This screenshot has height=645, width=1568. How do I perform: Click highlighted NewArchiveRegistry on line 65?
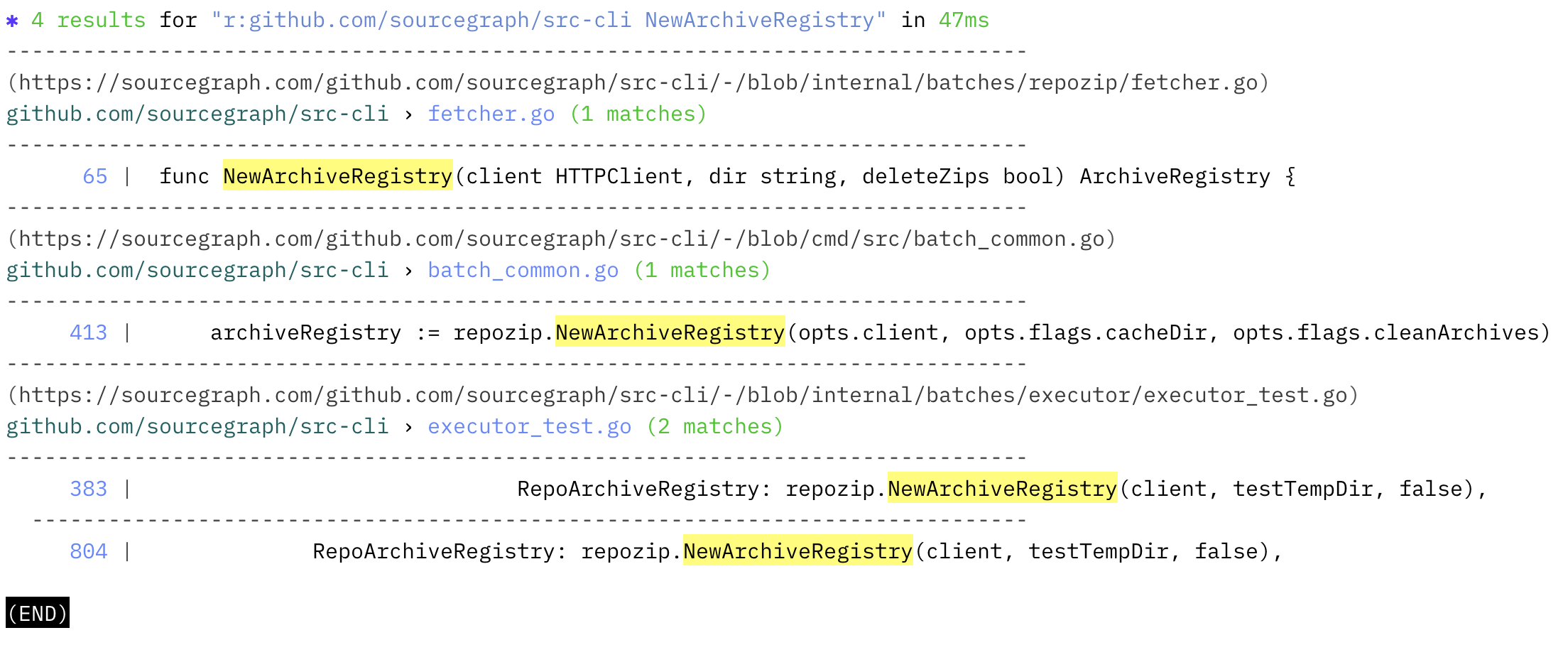pos(338,176)
